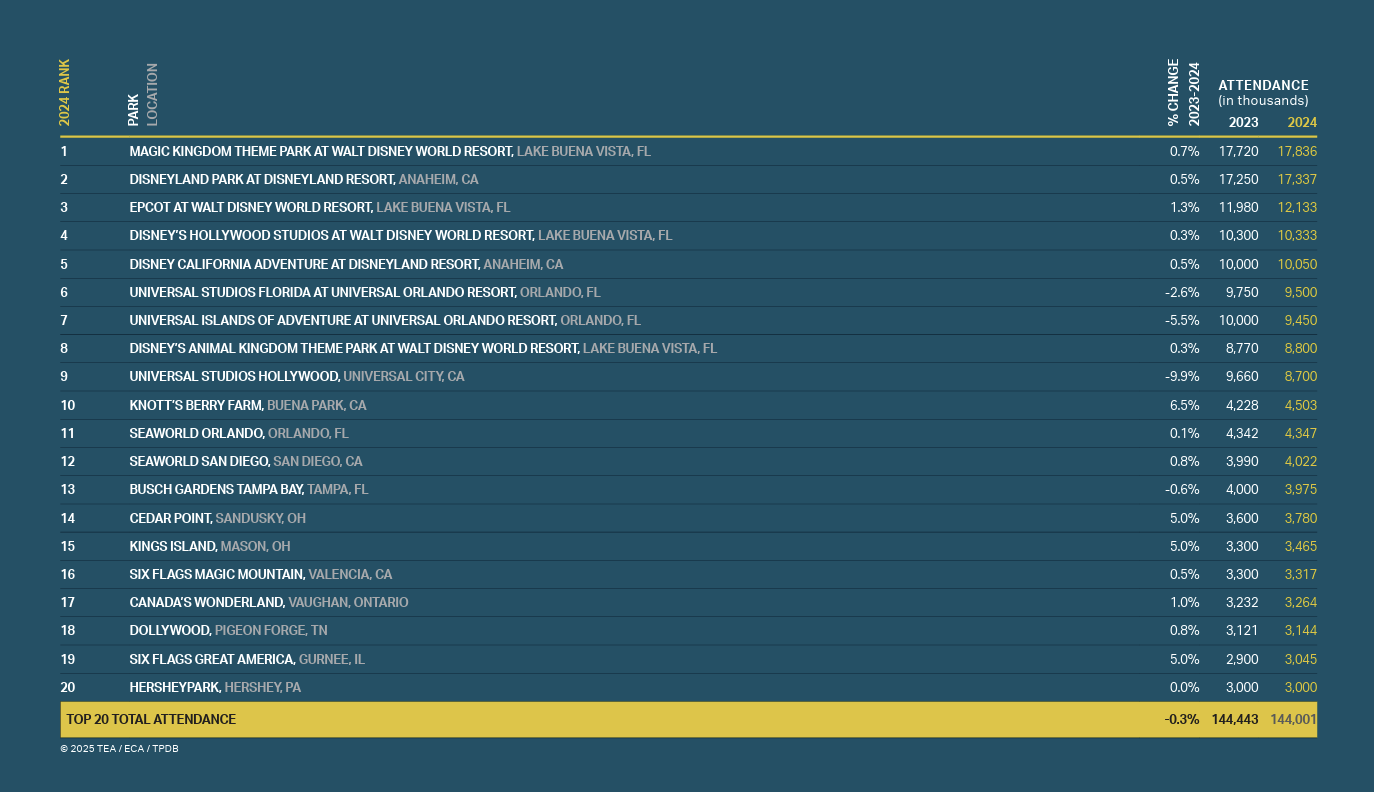Click the Disneyland Park at Disneyland Resort entry
The width and height of the screenshot is (1374, 792).
point(262,179)
